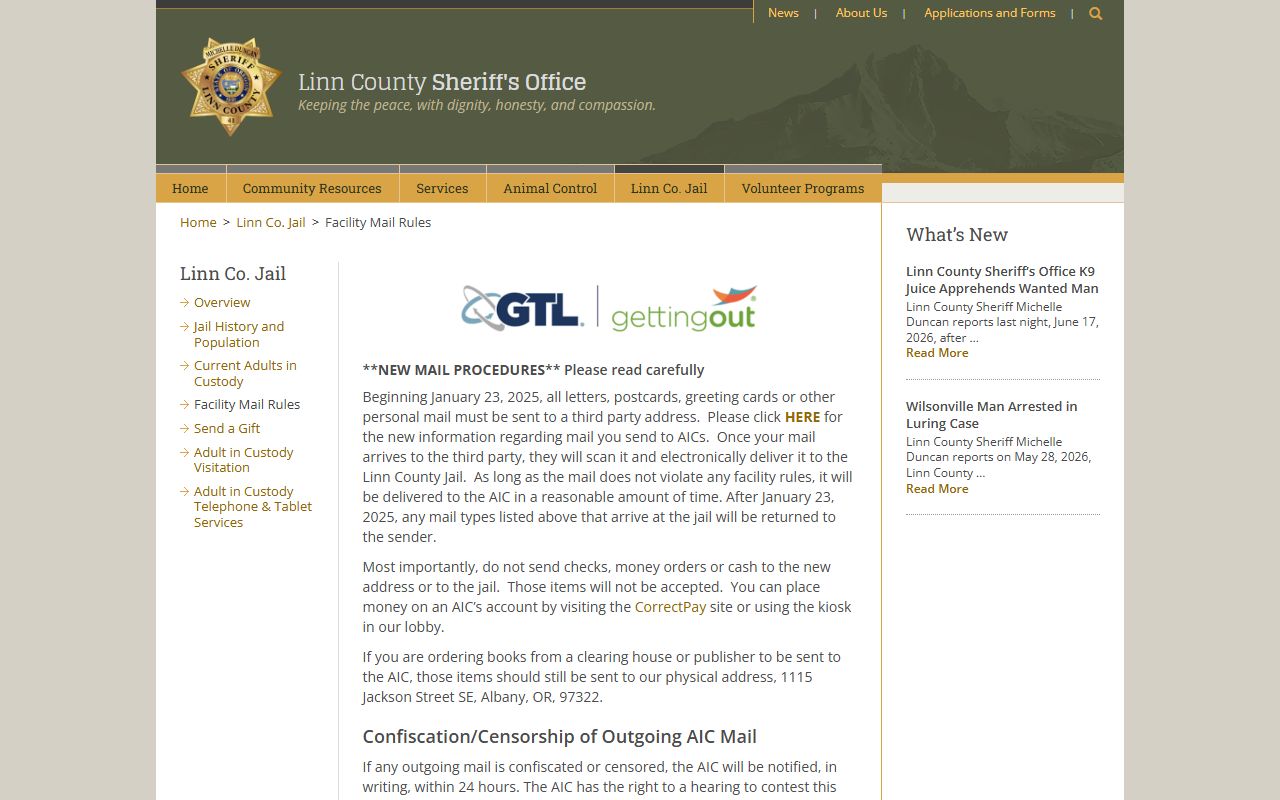1280x800 pixels.
Task: Click the Linn Co. Jail sidebar heading
Action: [x=233, y=274]
